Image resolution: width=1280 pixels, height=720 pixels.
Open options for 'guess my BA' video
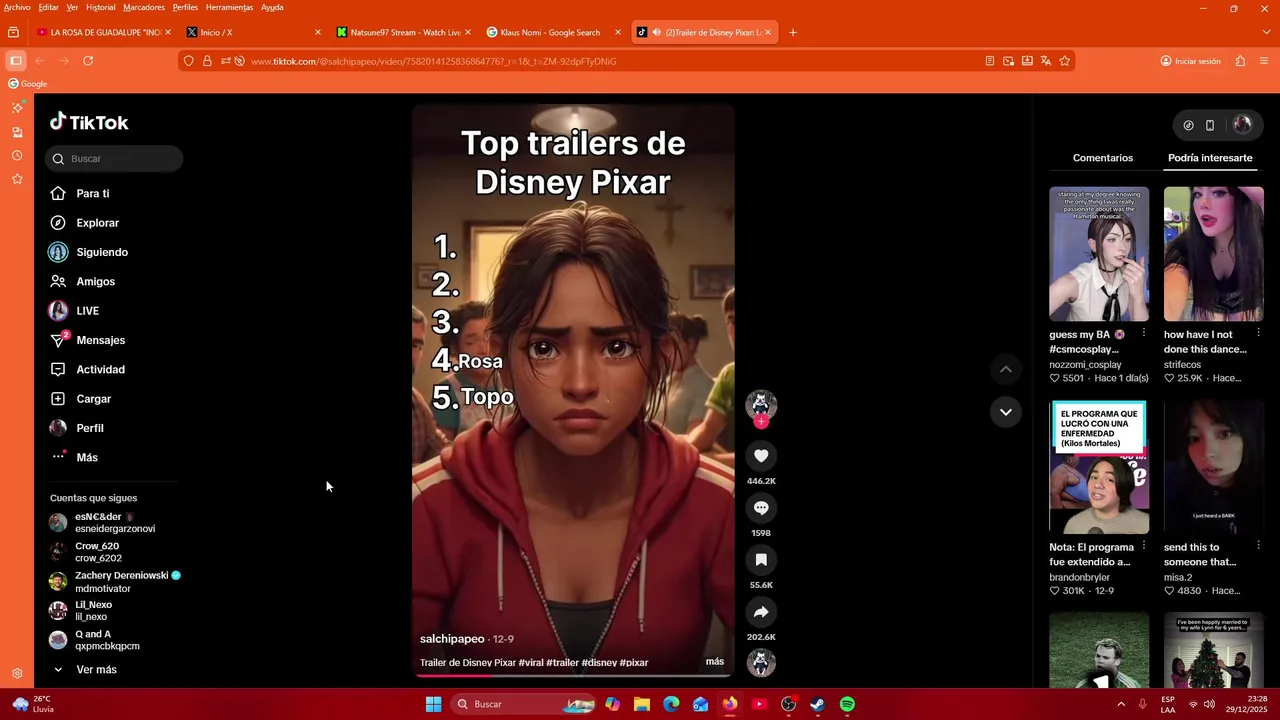(1144, 333)
